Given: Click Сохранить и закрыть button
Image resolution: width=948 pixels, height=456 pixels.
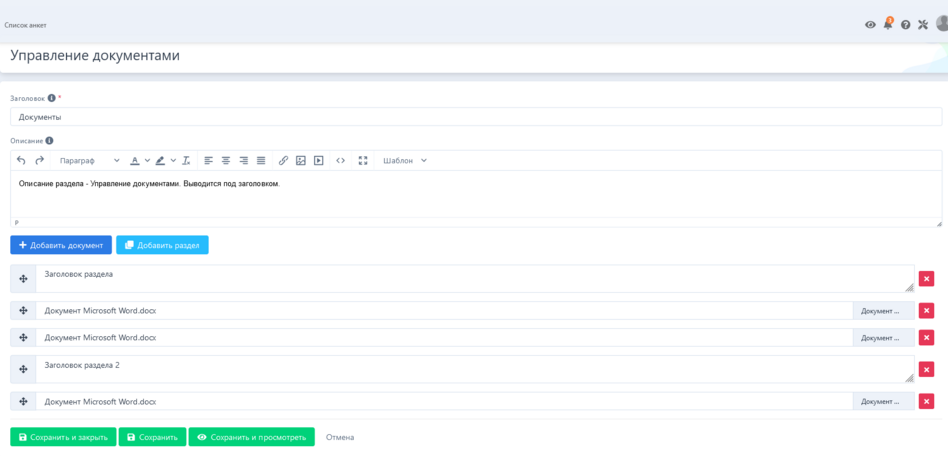Looking at the screenshot, I should pos(63,437).
